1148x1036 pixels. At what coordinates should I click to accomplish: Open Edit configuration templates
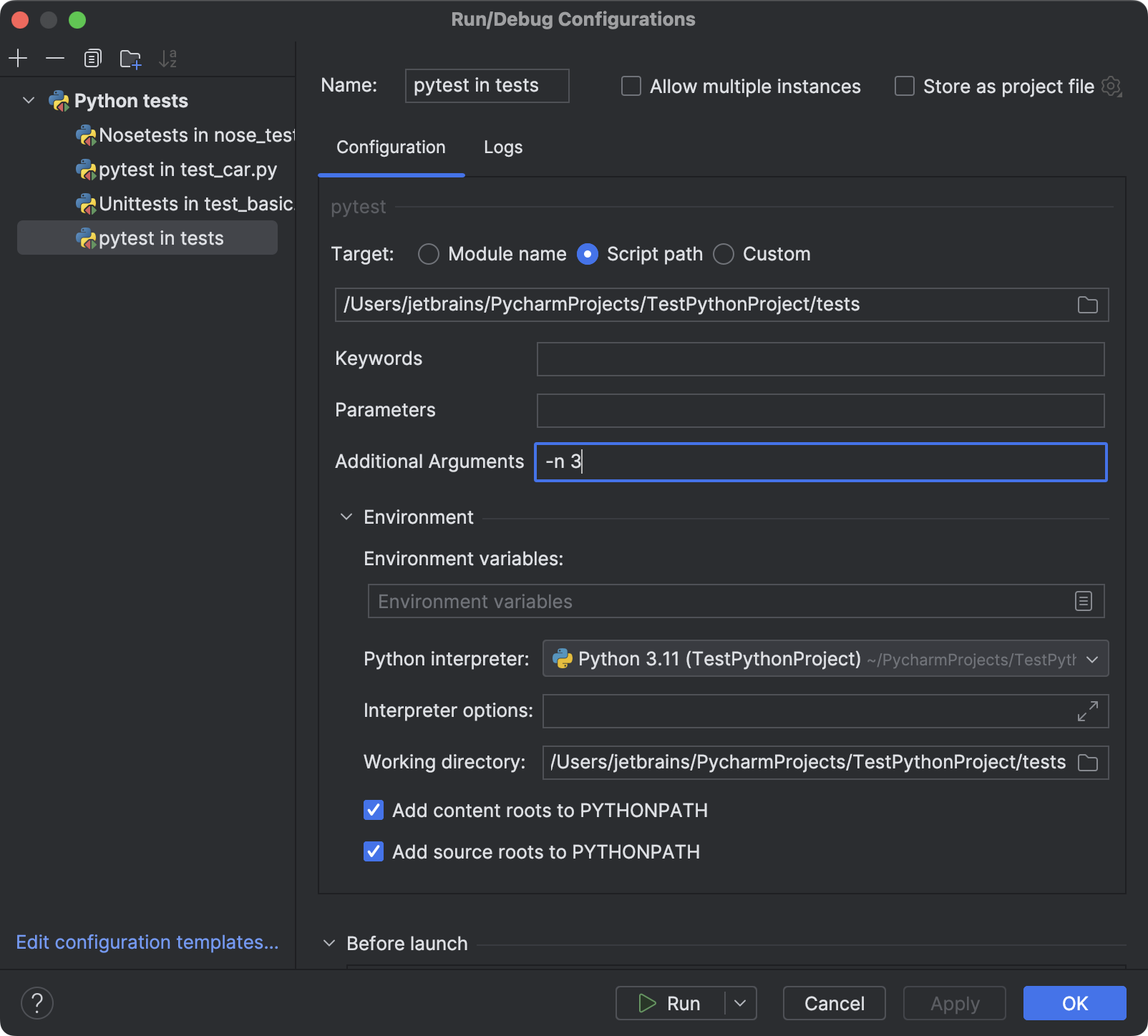click(147, 942)
